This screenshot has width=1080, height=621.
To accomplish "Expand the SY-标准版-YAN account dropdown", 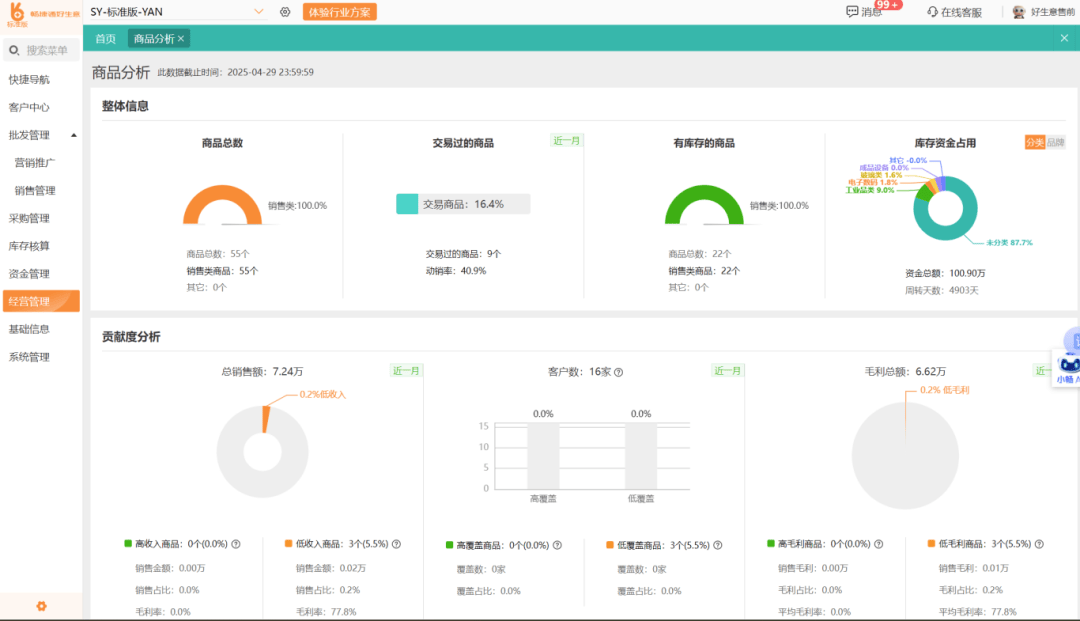I will (259, 11).
